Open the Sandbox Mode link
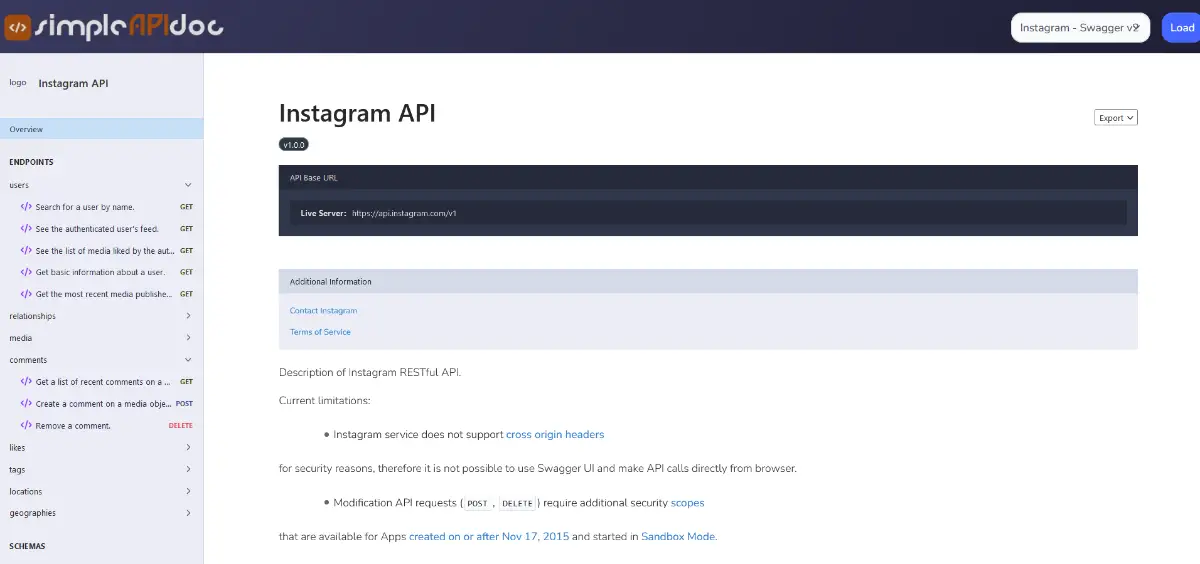This screenshot has height=564, width=1200. click(x=678, y=536)
